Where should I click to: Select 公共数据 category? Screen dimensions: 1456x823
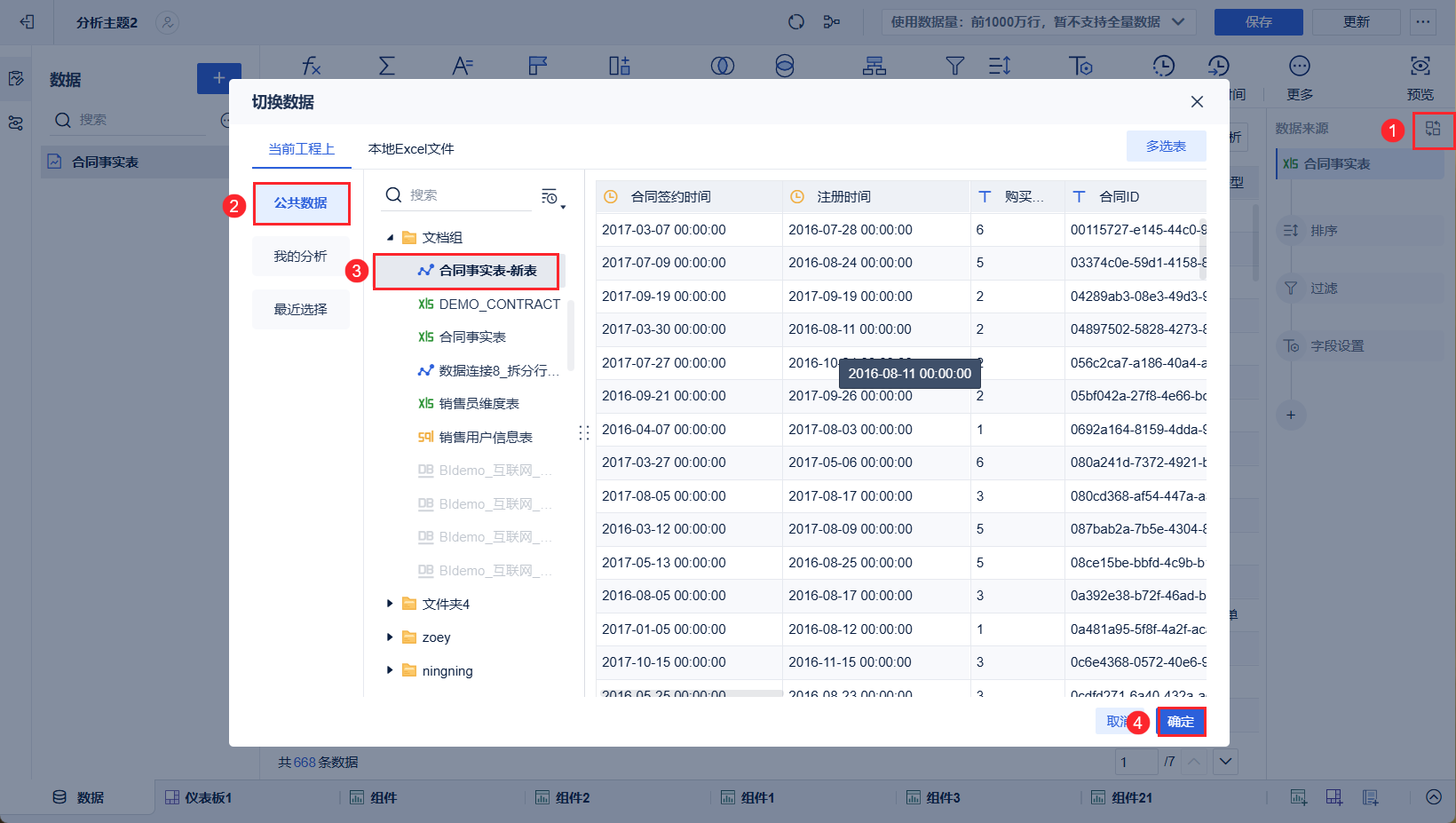[301, 203]
